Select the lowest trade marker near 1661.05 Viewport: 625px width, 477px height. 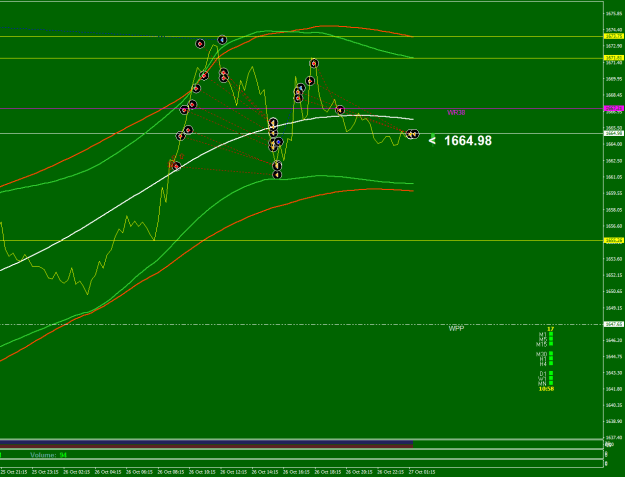coord(277,175)
